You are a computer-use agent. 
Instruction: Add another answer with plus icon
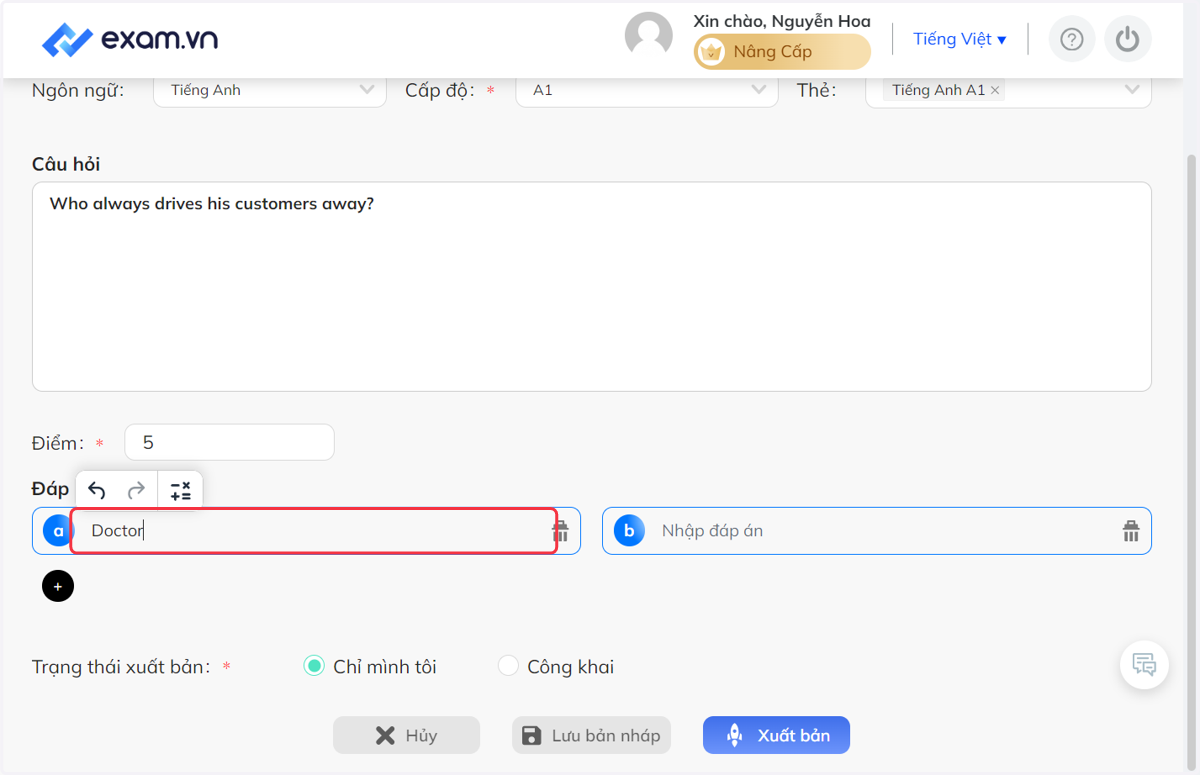click(58, 586)
